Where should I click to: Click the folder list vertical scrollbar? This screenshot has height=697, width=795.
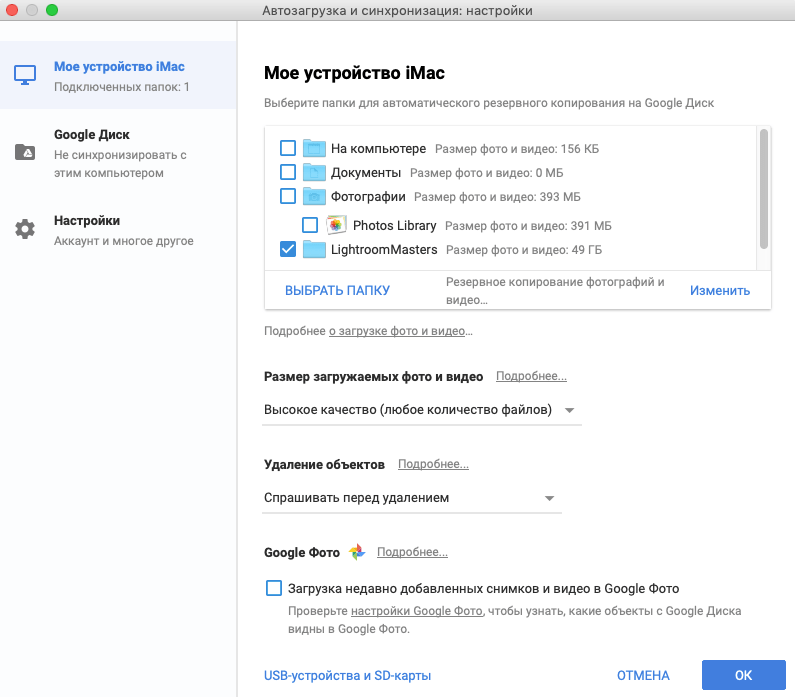coord(764,189)
